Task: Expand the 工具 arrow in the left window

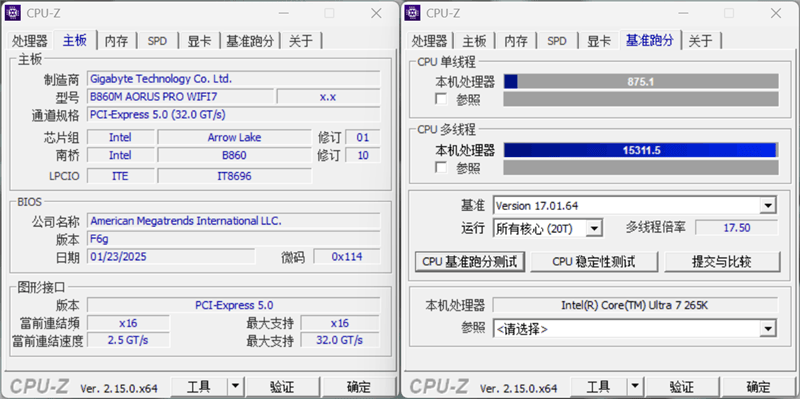Action: 235,387
